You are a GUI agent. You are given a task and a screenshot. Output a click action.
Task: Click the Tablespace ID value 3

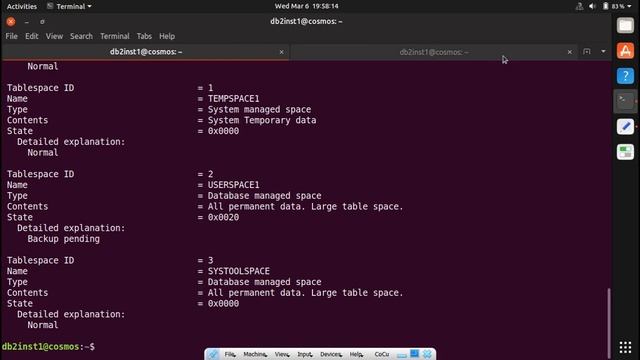pyautogui.click(x=211, y=260)
